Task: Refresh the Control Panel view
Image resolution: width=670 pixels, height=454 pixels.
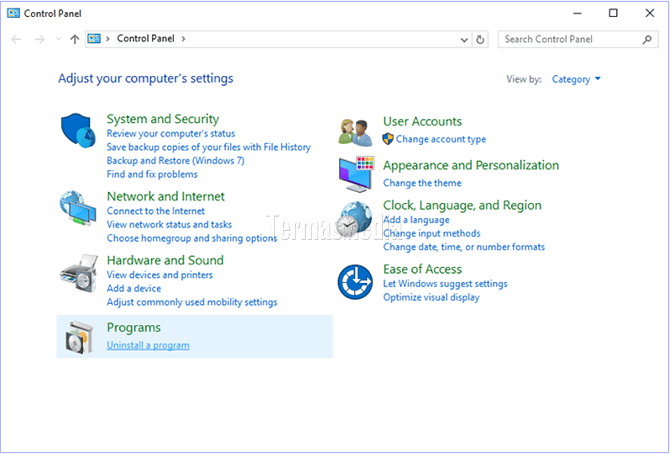Action: tap(480, 39)
